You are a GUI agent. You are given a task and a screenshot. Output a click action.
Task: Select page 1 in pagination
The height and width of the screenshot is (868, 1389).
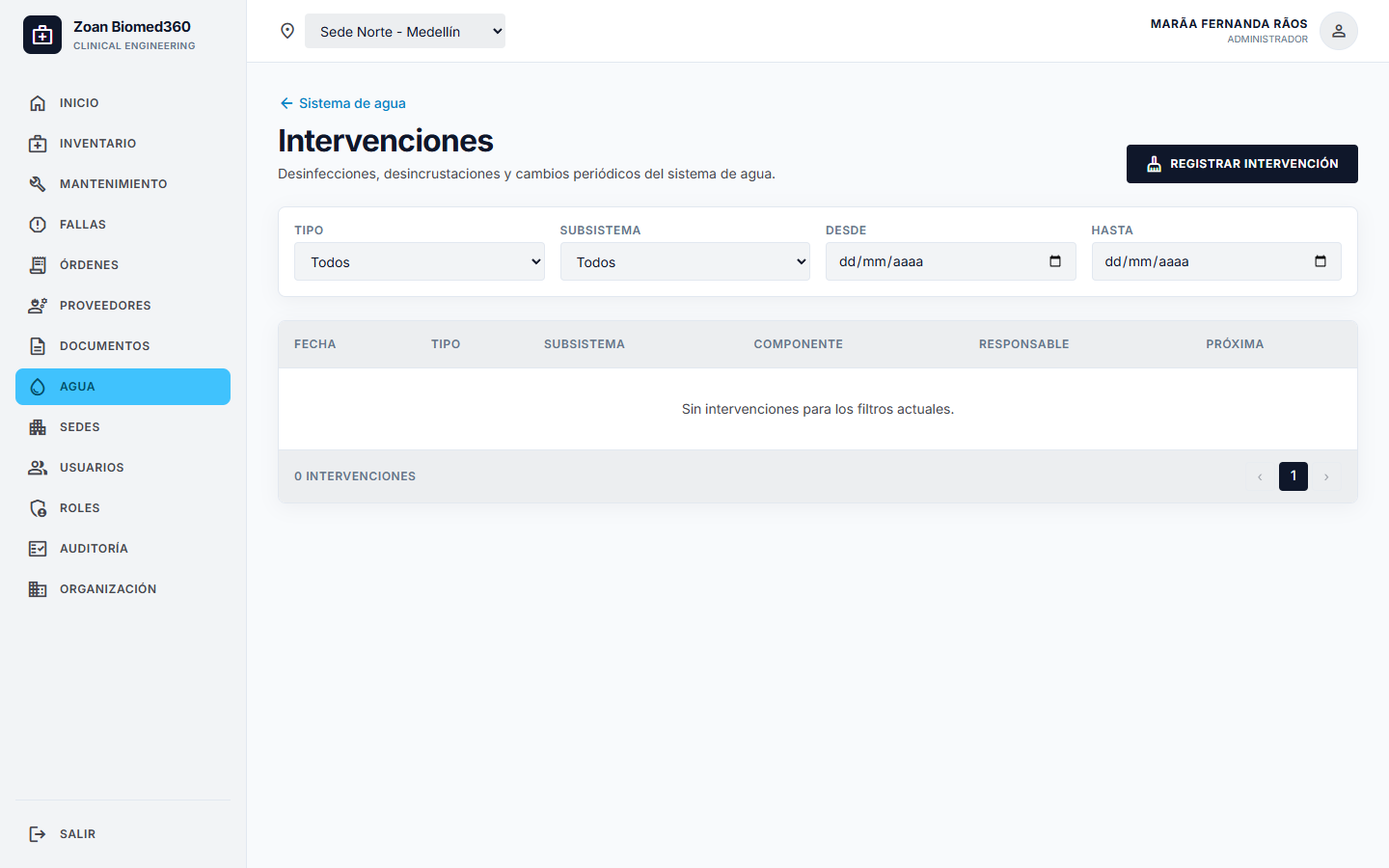(1294, 476)
